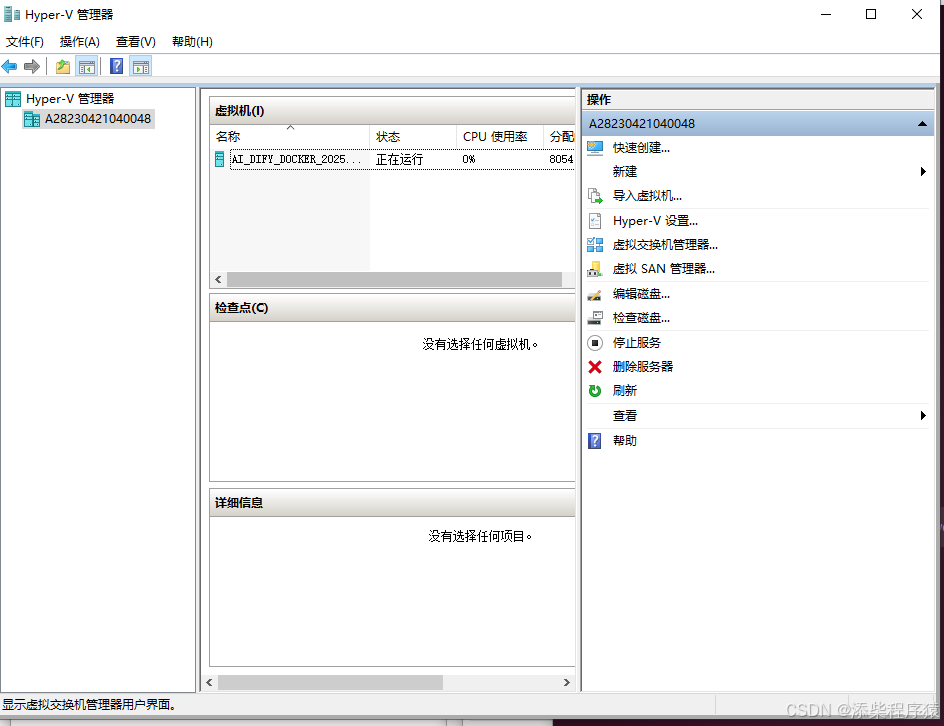The height and width of the screenshot is (726, 944).
Task: Click the bottom center pane scrollbar left arrow
Action: tap(210, 683)
